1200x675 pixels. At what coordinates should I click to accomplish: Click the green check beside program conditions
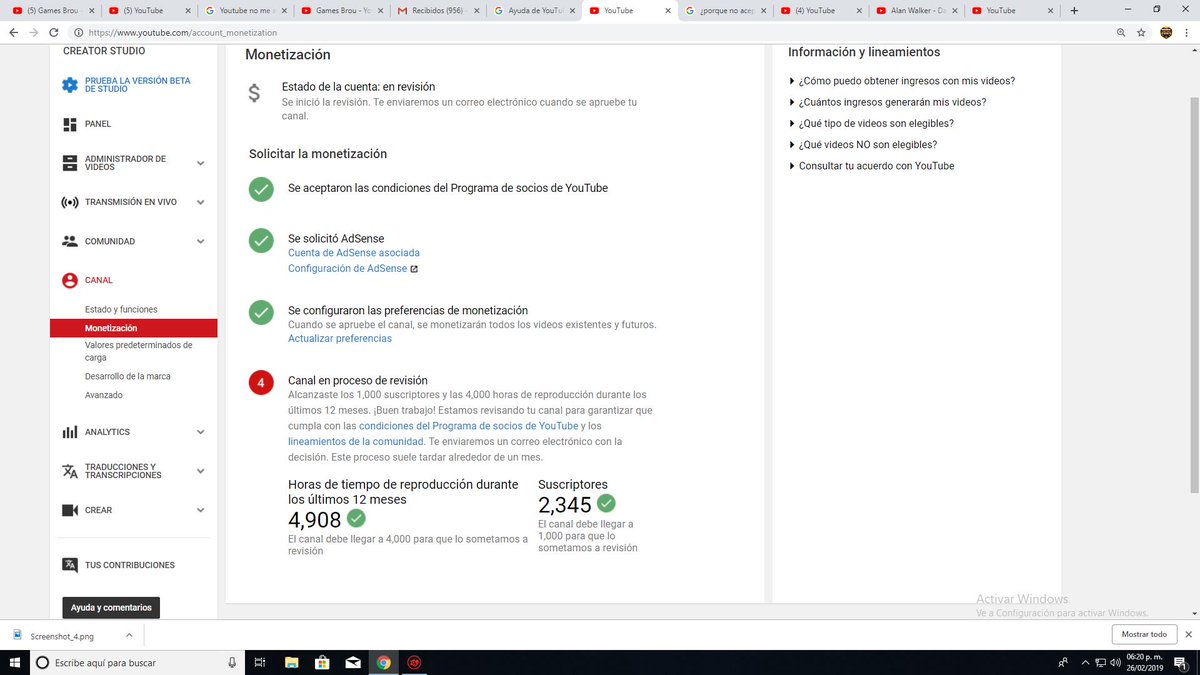click(x=261, y=188)
